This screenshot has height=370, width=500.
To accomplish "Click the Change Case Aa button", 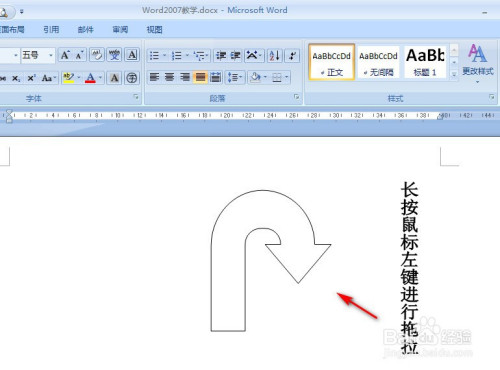I will coord(48,78).
